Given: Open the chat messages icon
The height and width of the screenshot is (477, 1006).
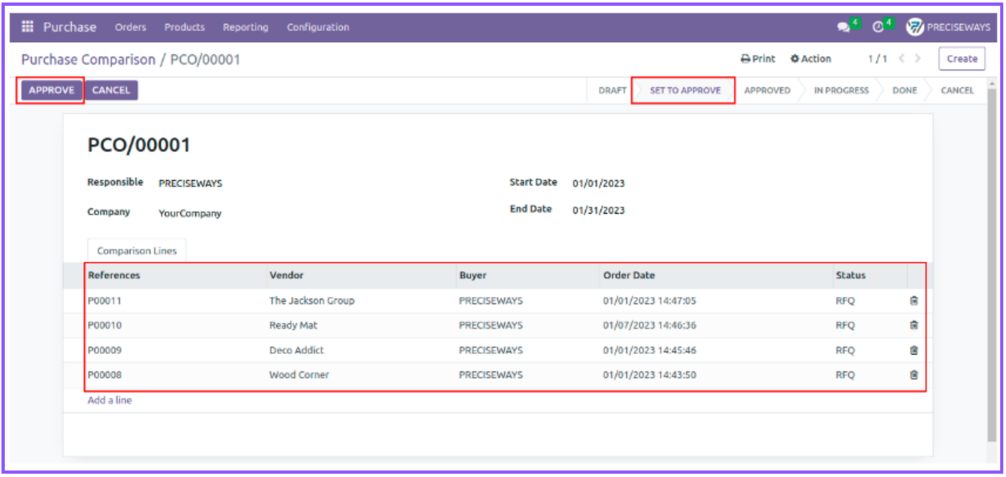Looking at the screenshot, I should [x=845, y=27].
